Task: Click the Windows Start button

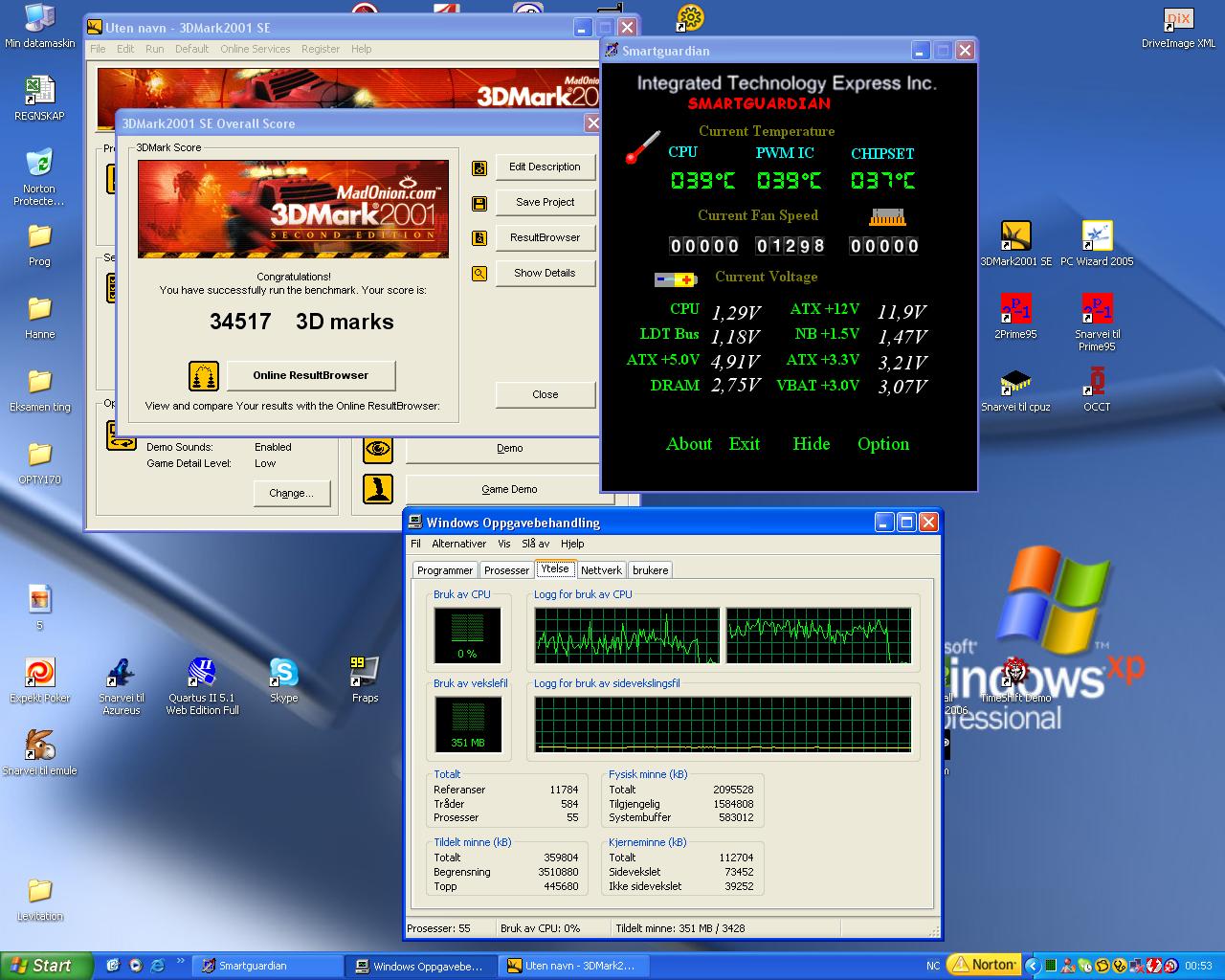Action: [46, 966]
